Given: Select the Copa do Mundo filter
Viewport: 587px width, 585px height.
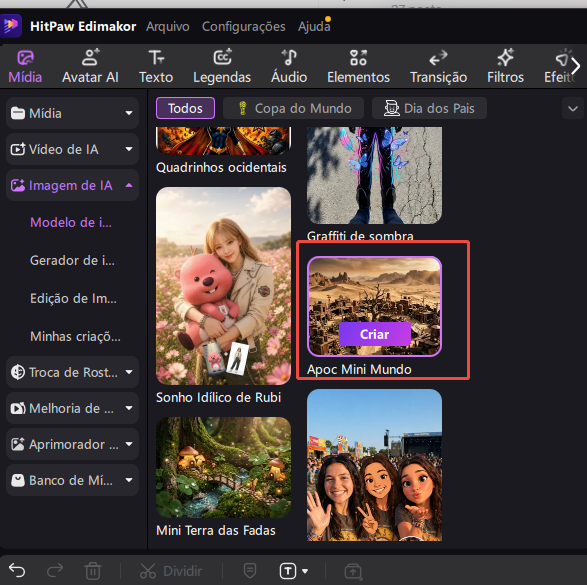Looking at the screenshot, I should click(x=293, y=108).
